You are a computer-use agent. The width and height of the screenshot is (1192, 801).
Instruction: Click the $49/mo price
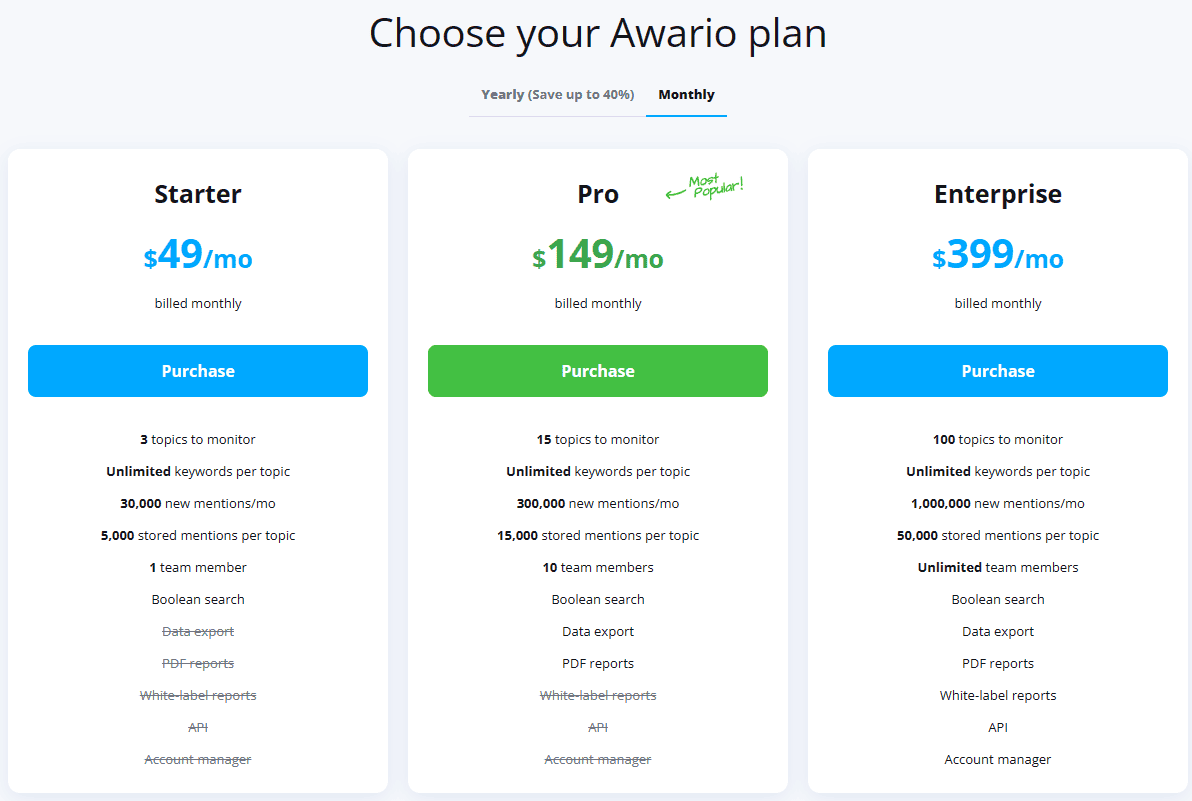(x=198, y=255)
